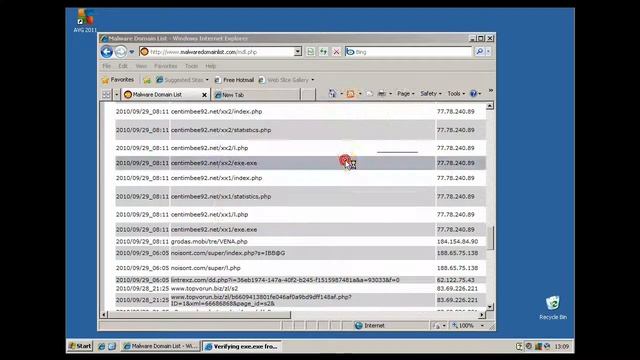640x360 pixels.
Task: Expand the command bar overflow chevron
Action: click(x=491, y=91)
